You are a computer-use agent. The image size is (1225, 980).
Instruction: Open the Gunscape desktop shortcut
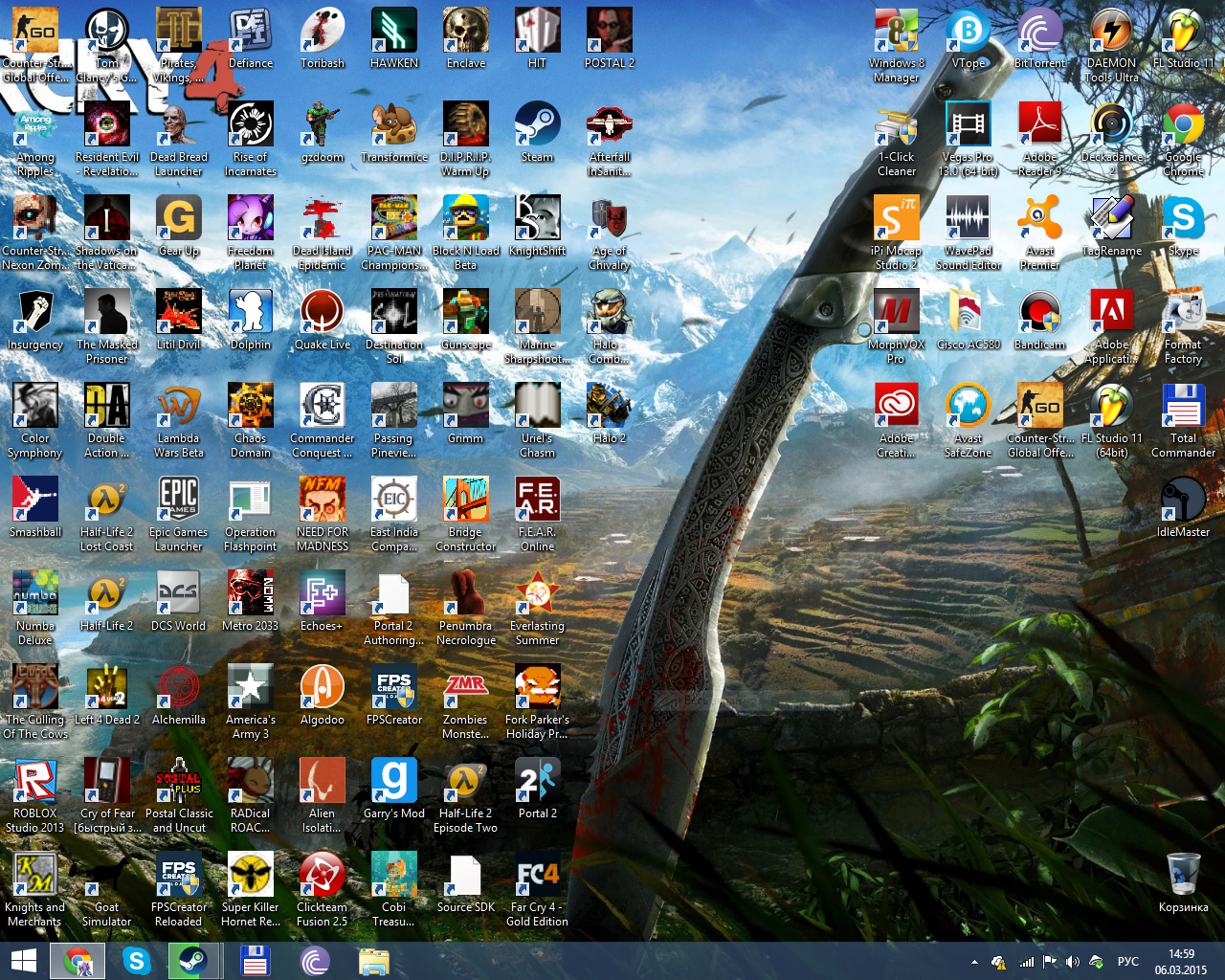(x=466, y=320)
